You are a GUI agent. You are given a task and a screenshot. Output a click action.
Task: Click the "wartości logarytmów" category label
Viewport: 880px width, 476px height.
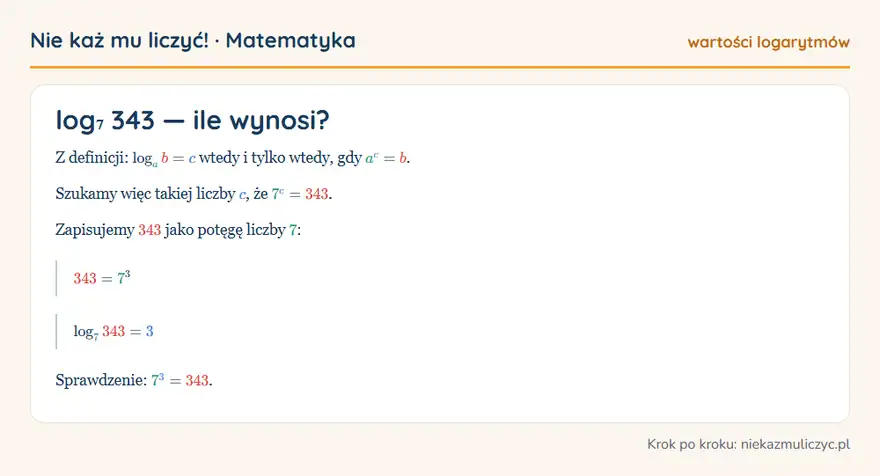tap(768, 42)
